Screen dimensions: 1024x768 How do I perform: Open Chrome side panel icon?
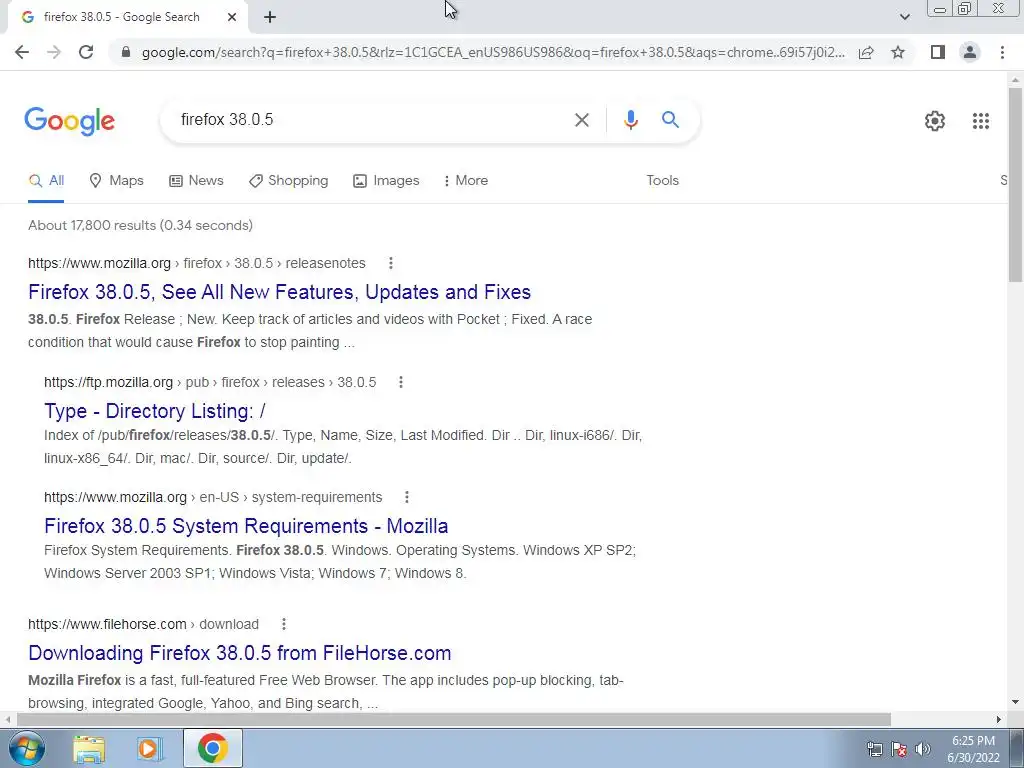tap(938, 52)
